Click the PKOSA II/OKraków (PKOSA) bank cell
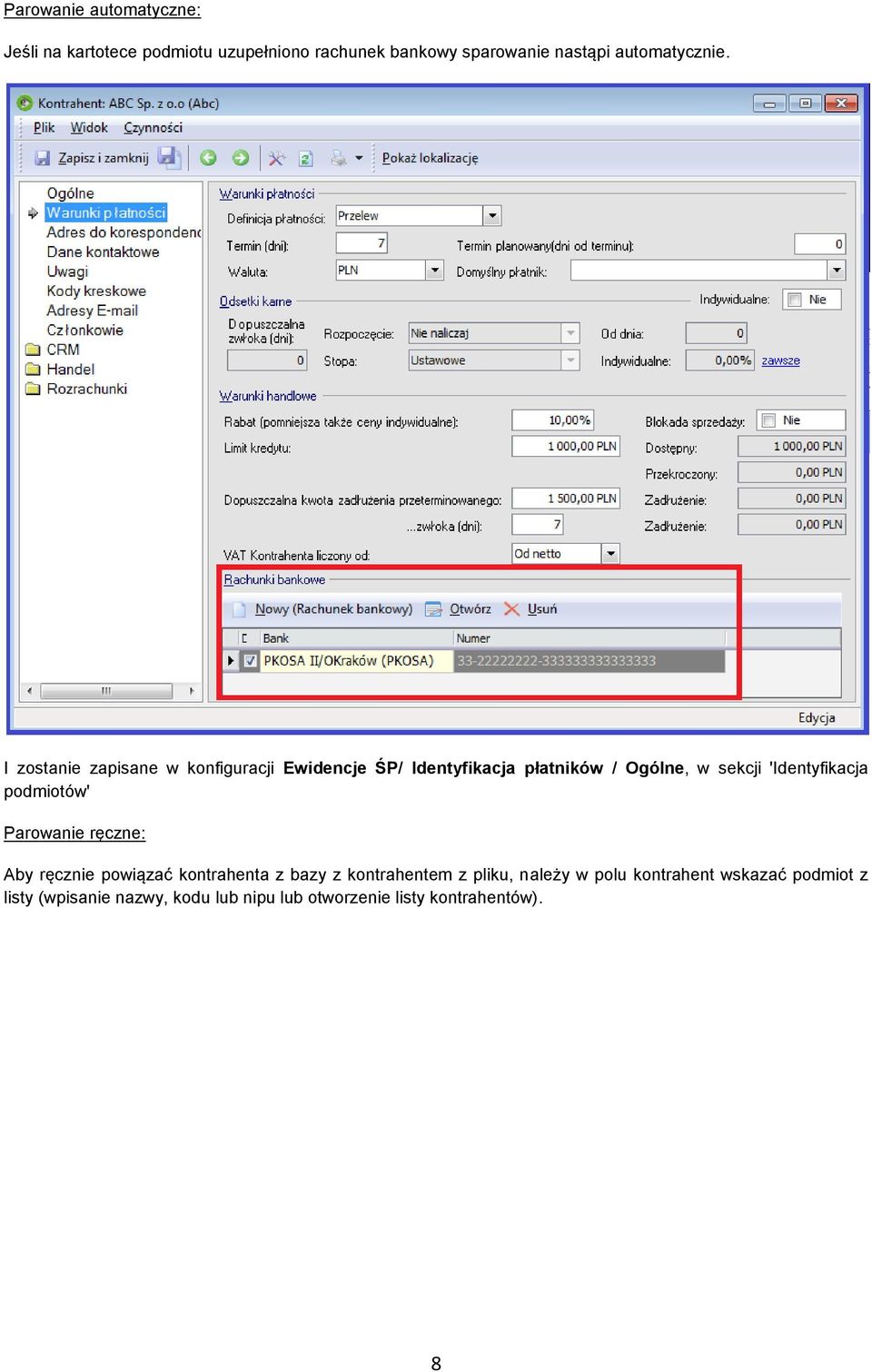This screenshot has width=872, height=1372. click(x=356, y=661)
